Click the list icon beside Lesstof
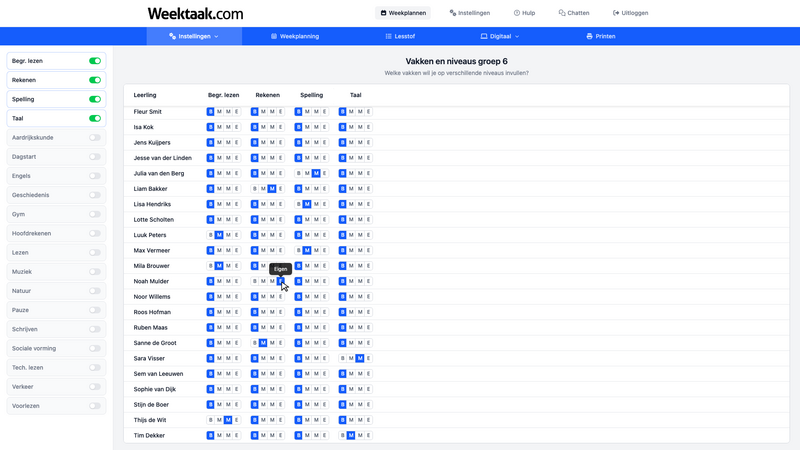This screenshot has height=450, width=800. 388,36
